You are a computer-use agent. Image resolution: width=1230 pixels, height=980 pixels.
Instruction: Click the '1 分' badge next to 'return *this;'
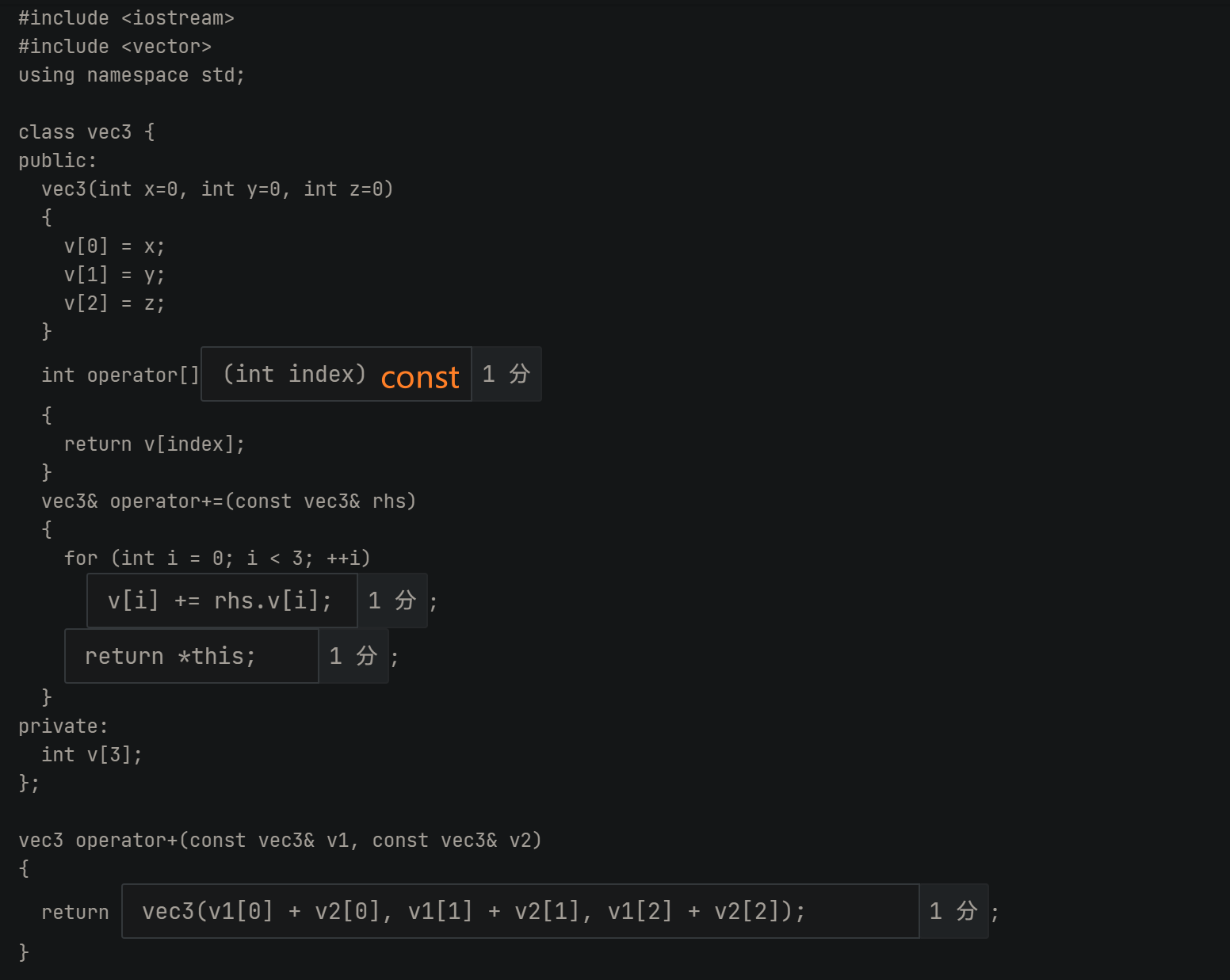353,656
